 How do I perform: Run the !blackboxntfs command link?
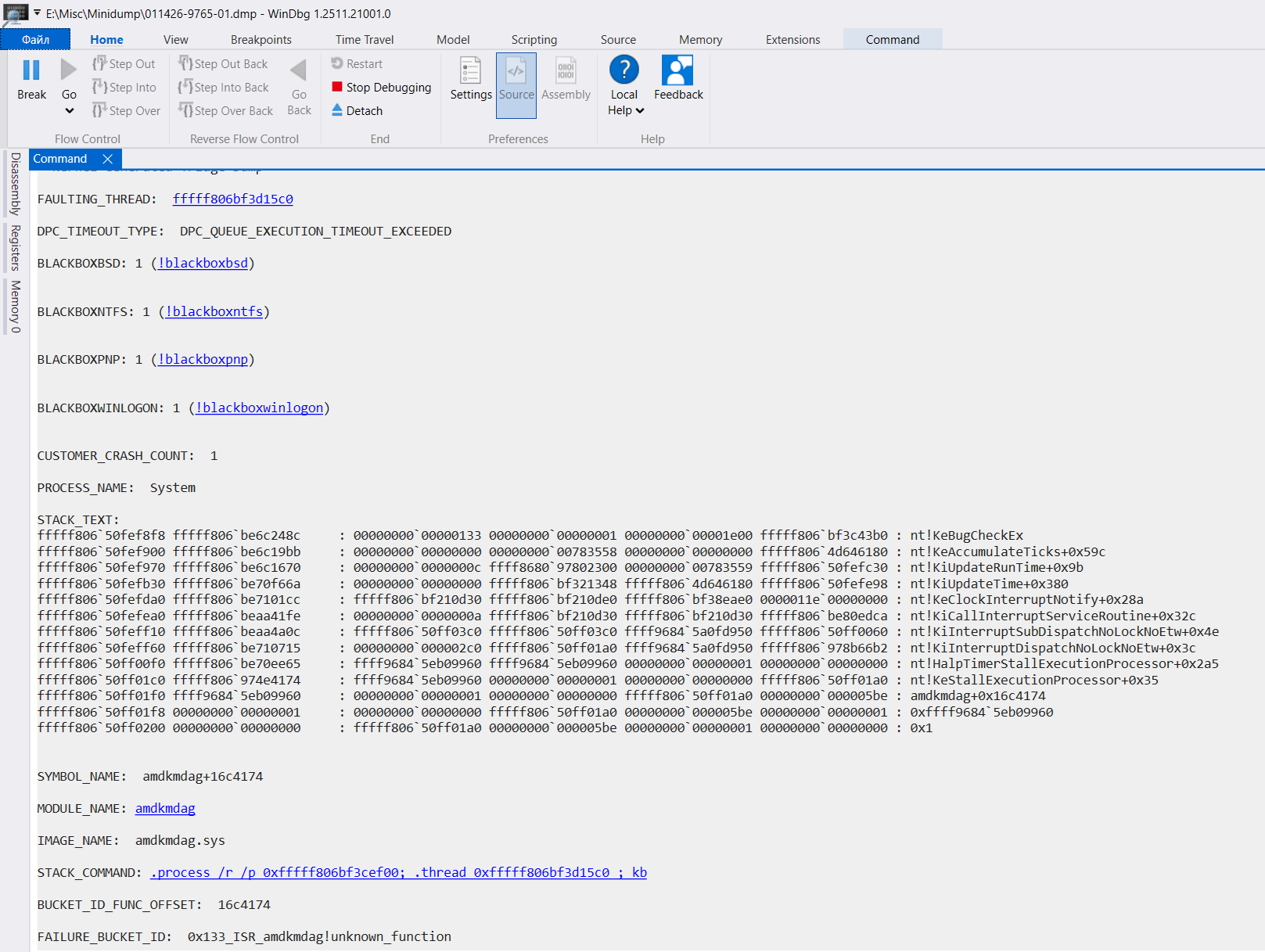[214, 311]
